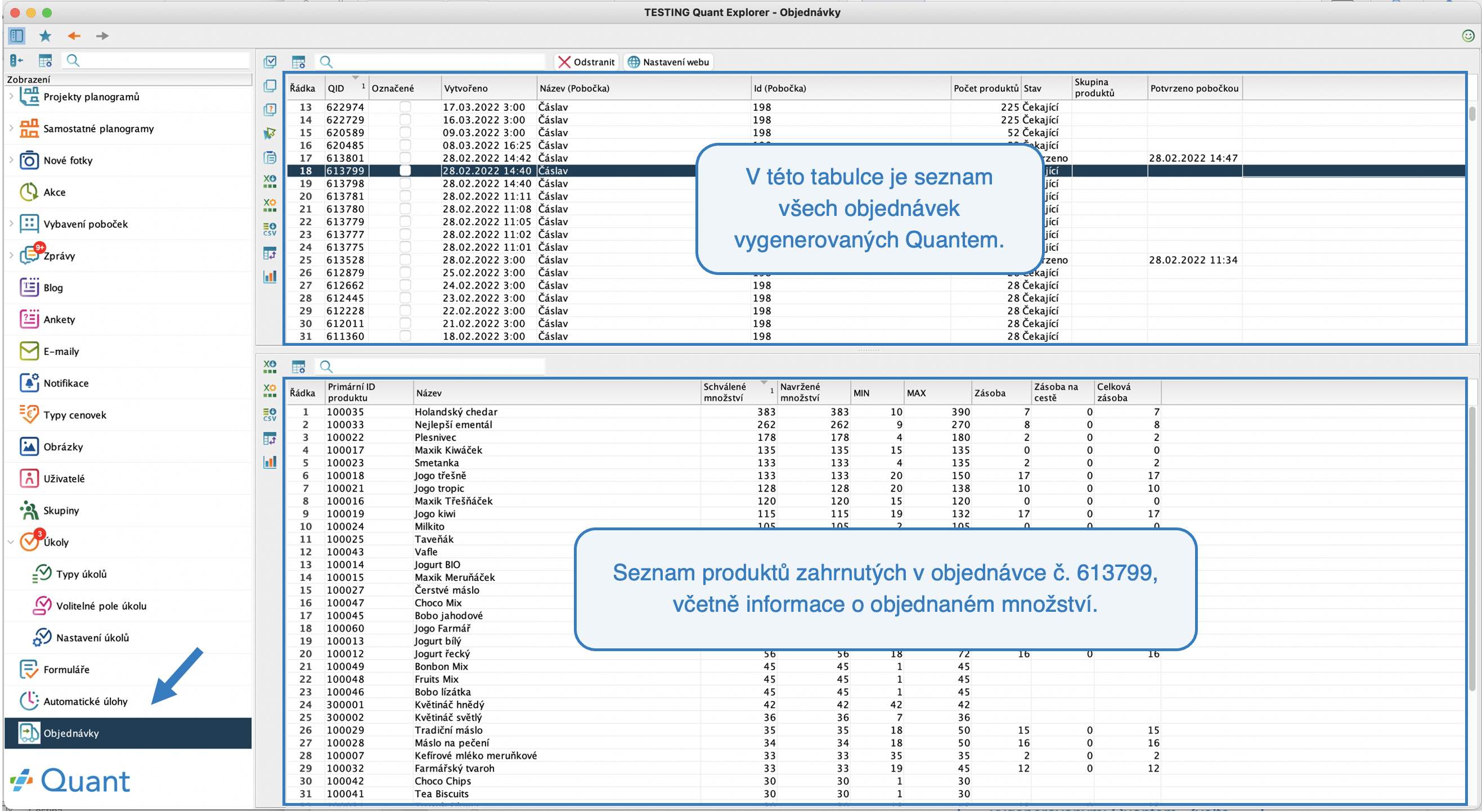The image size is (1482, 812).
Task: Go back with the orange arrow
Action: [74, 35]
